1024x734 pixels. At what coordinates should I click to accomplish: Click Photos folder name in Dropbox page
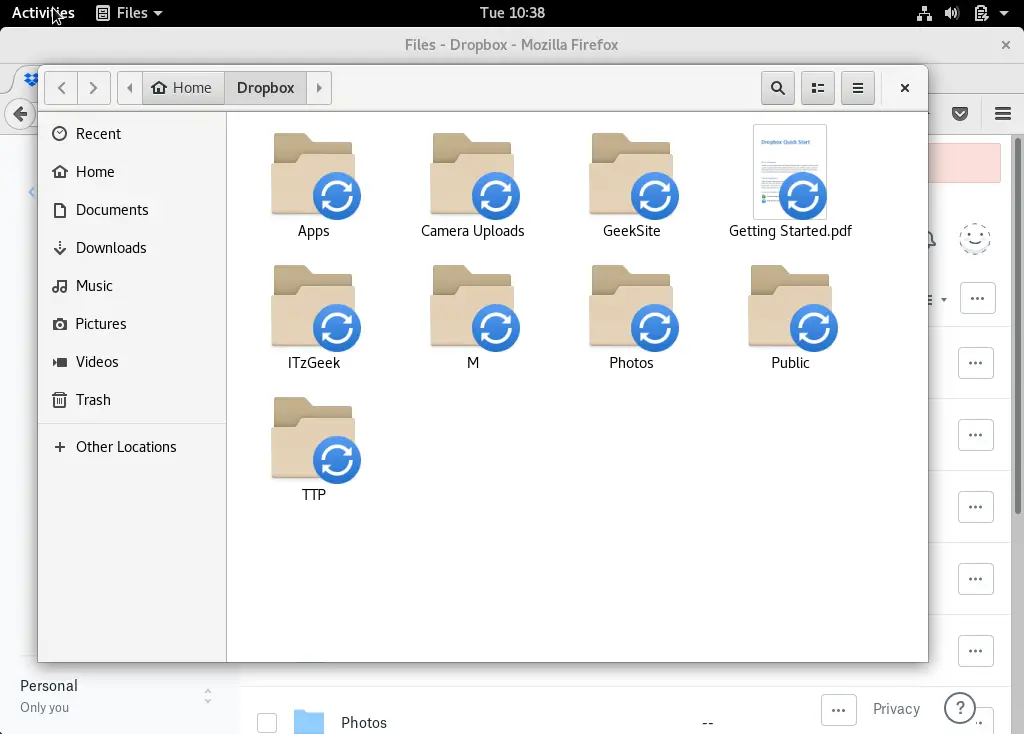click(364, 723)
